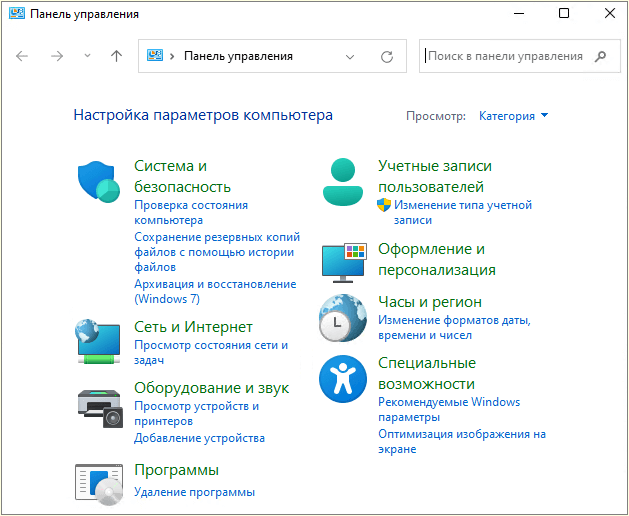Close the Панель управления window
629x516 pixels.
[x=610, y=14]
